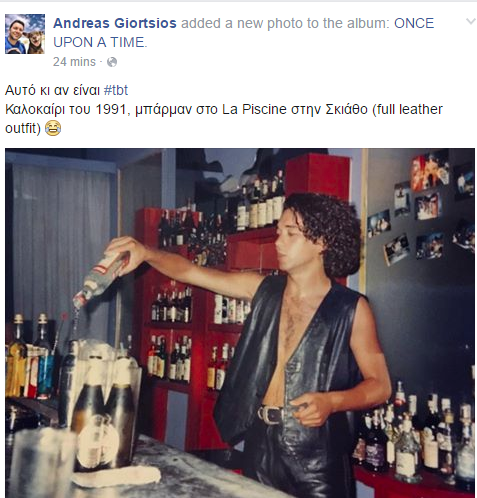The height and width of the screenshot is (498, 477).
Task: Click the tilted vodka bottle in photo
Action: coord(100,277)
